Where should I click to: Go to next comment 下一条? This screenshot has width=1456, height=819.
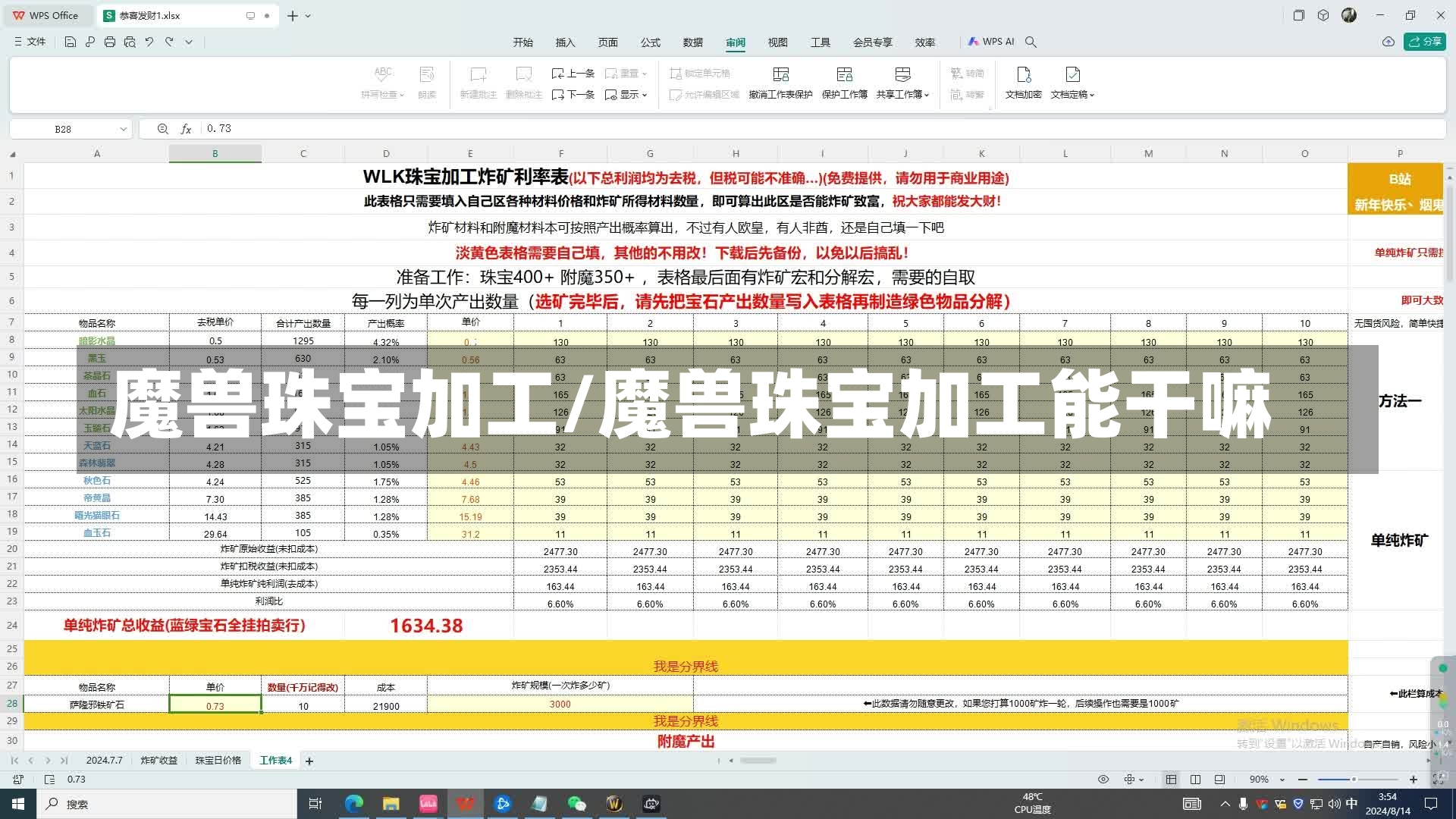tap(573, 95)
